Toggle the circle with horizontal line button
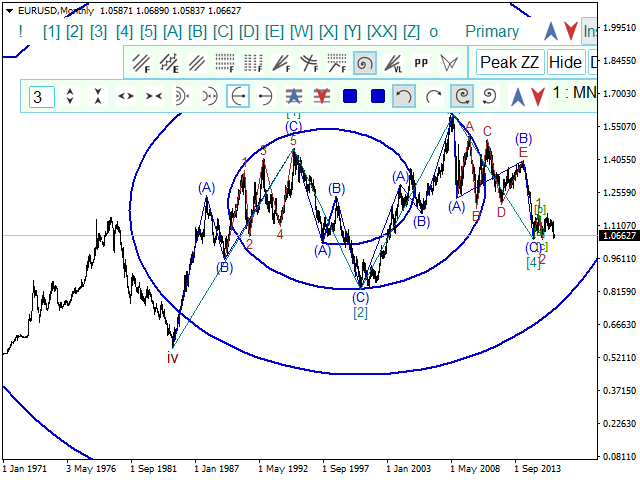This screenshot has width=640, height=480. tap(238, 97)
